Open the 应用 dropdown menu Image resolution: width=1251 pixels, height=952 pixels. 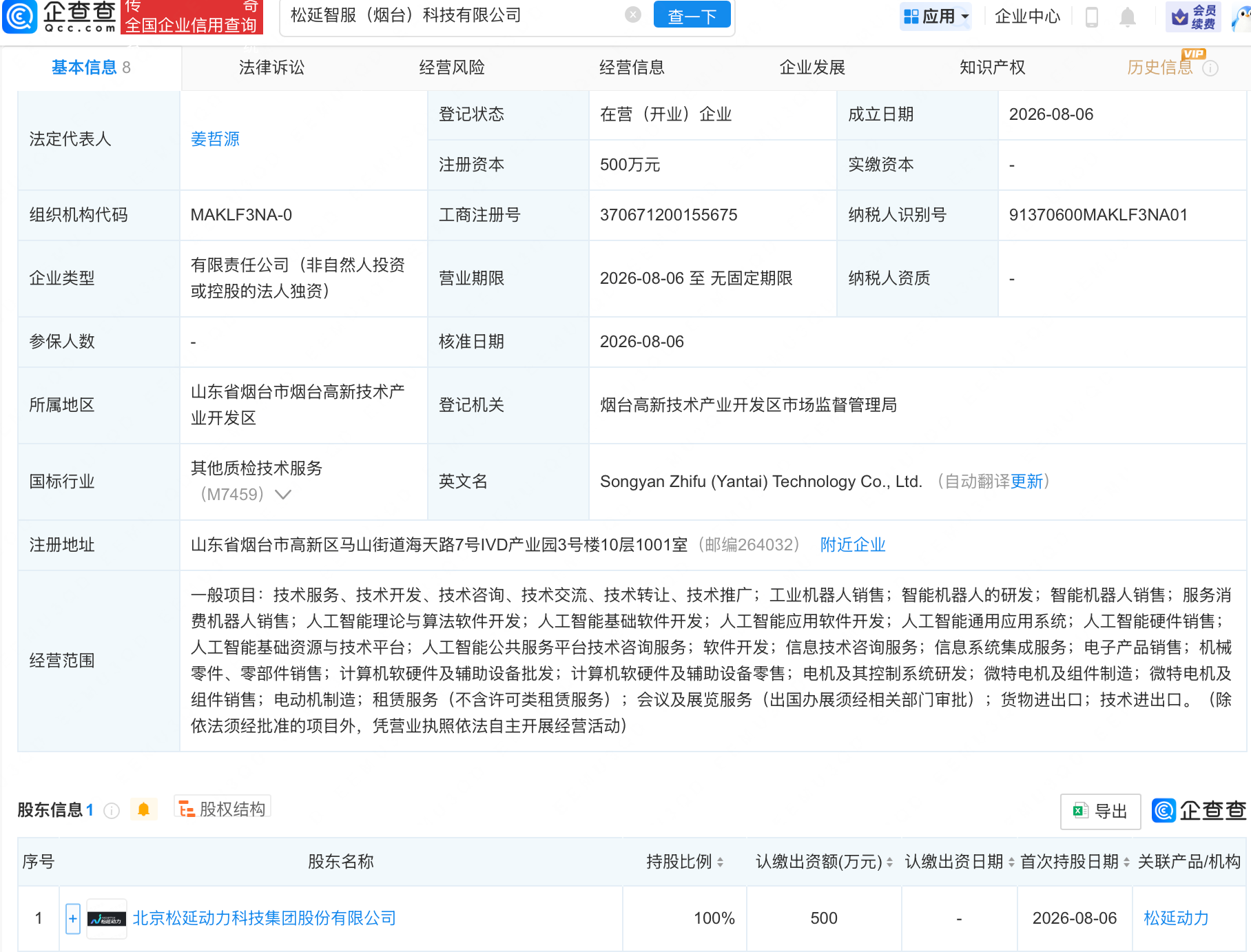point(935,16)
